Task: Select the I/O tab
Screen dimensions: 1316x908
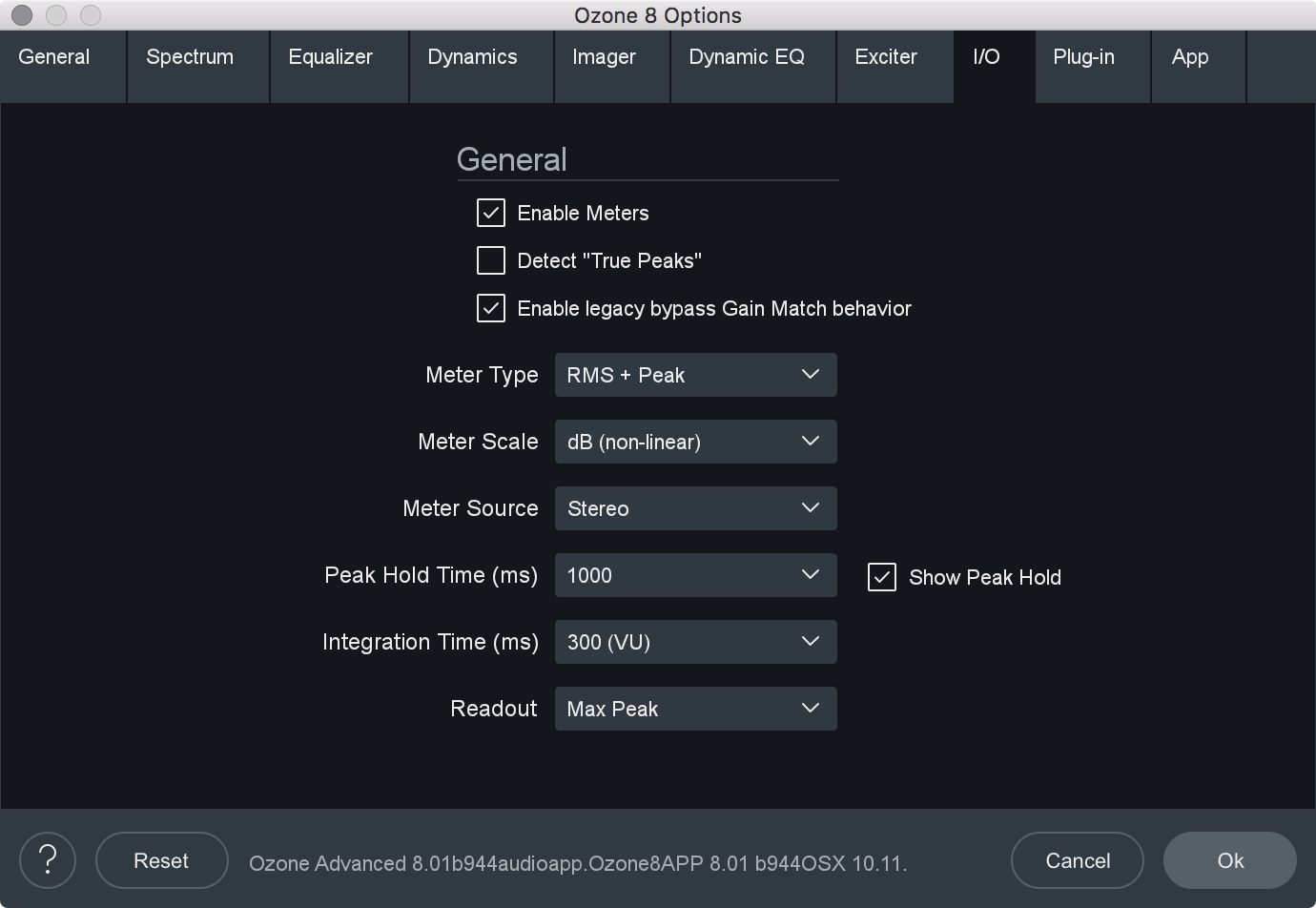Action: pos(995,67)
